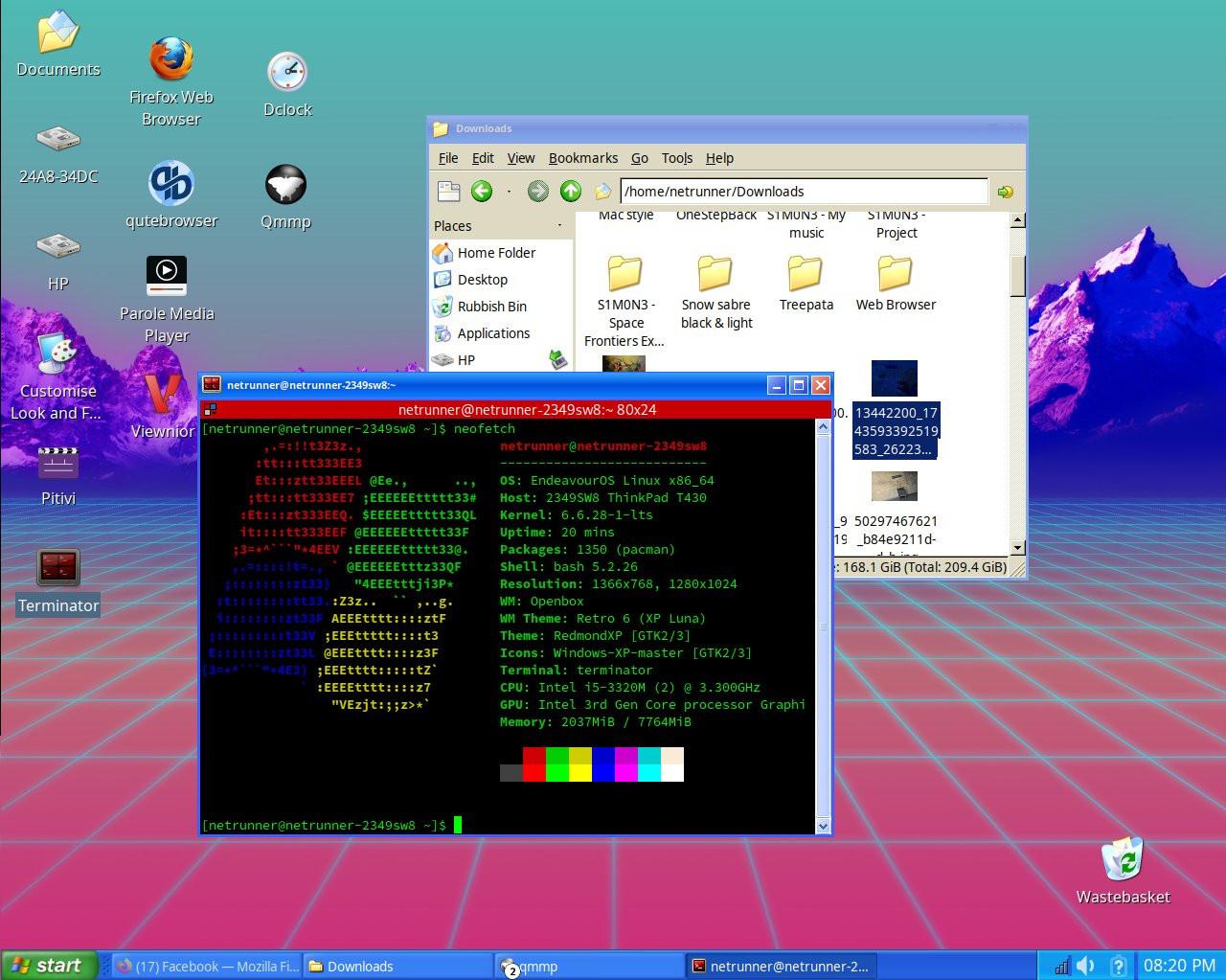Launch Qmmp from the desktop
The width and height of the screenshot is (1226, 980).
point(284,184)
